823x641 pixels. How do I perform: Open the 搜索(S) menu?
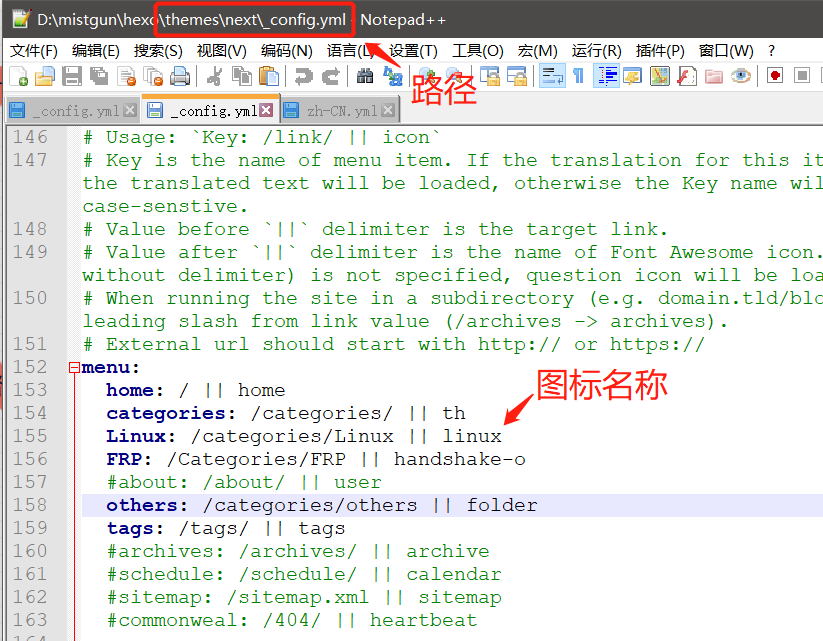[158, 51]
